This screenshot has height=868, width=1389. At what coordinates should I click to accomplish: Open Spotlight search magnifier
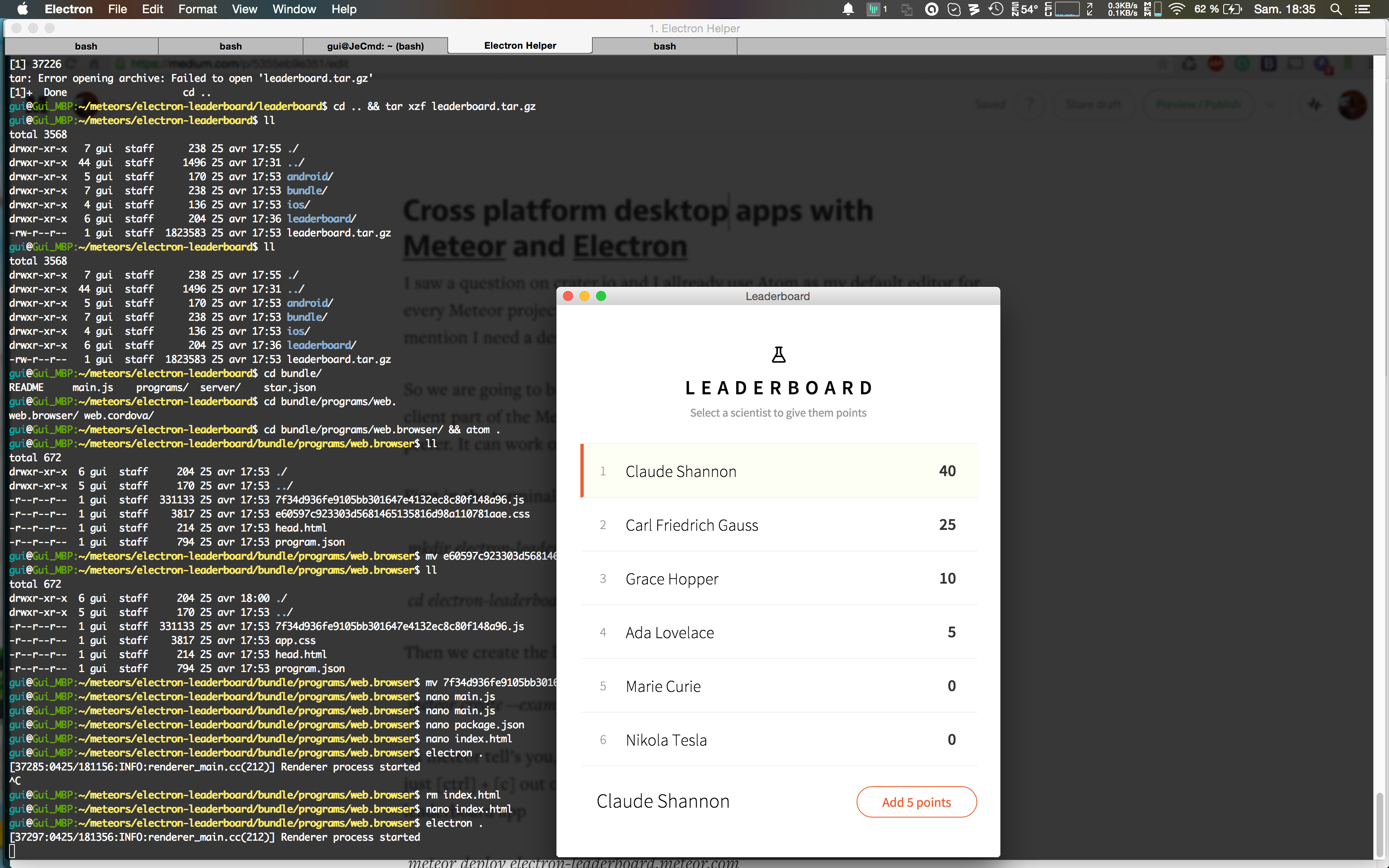pyautogui.click(x=1336, y=9)
